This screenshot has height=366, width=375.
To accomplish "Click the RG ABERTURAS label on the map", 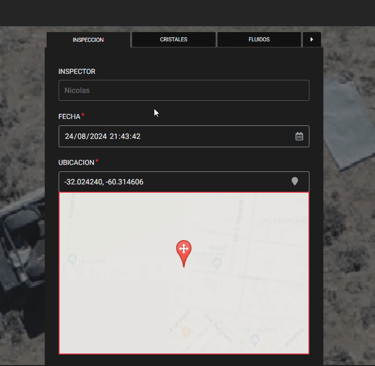I will click(x=285, y=221).
